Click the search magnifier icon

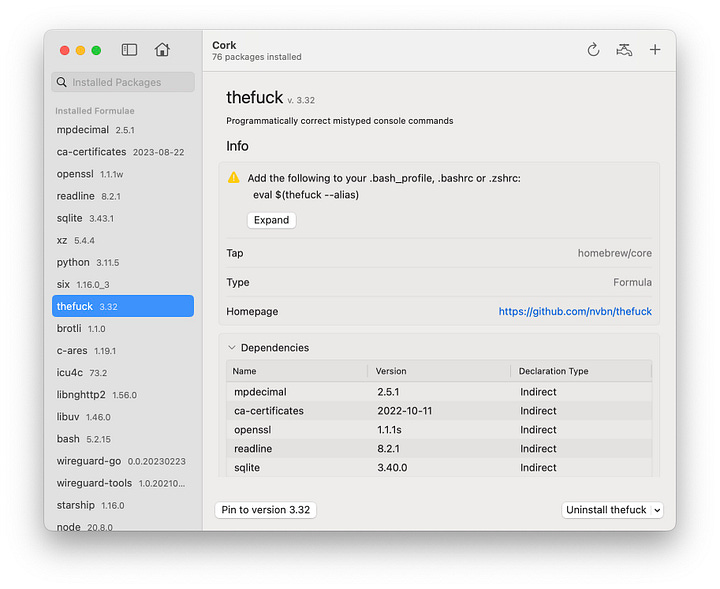(x=61, y=82)
